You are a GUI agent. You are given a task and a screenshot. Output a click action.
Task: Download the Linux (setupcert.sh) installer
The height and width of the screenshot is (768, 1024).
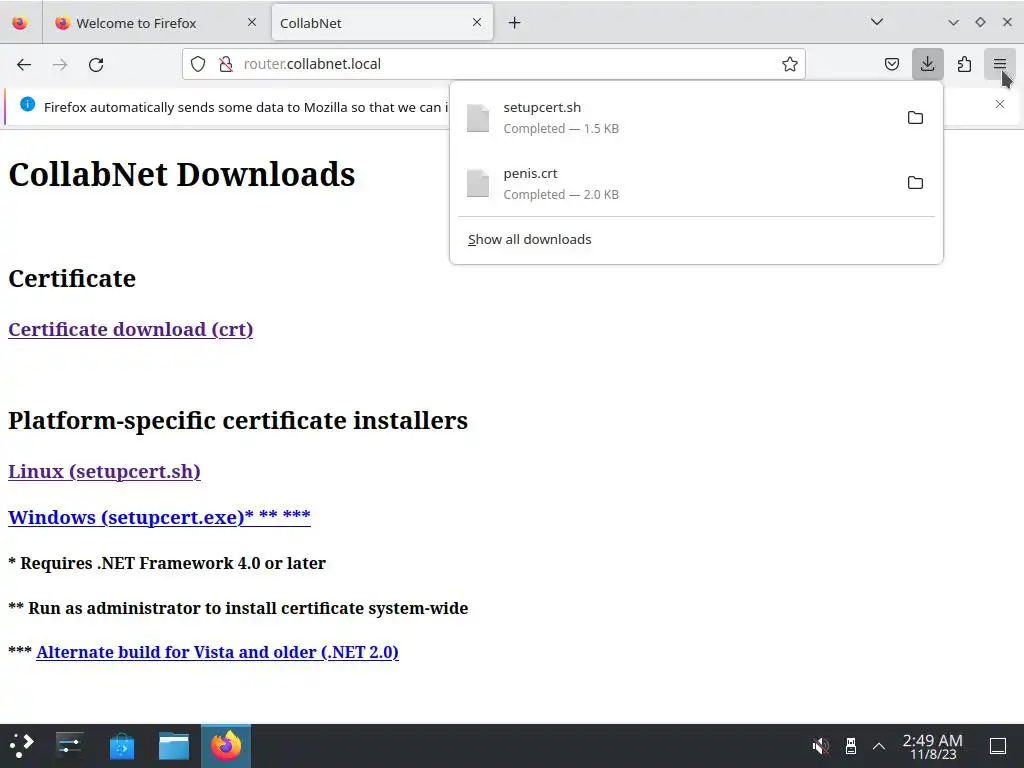[104, 472]
